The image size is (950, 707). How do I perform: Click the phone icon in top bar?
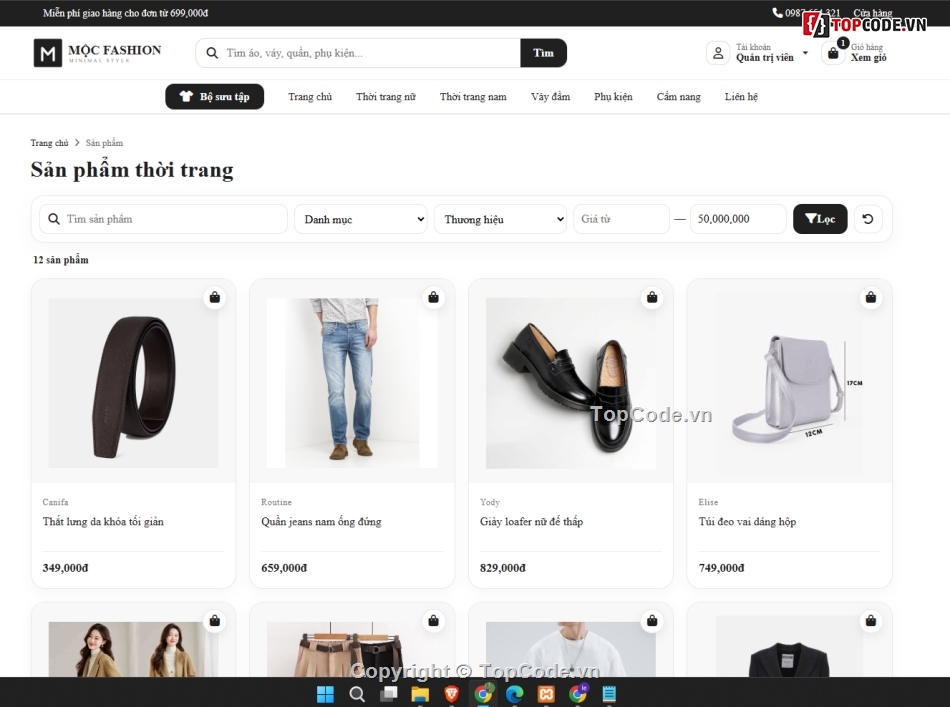click(777, 13)
